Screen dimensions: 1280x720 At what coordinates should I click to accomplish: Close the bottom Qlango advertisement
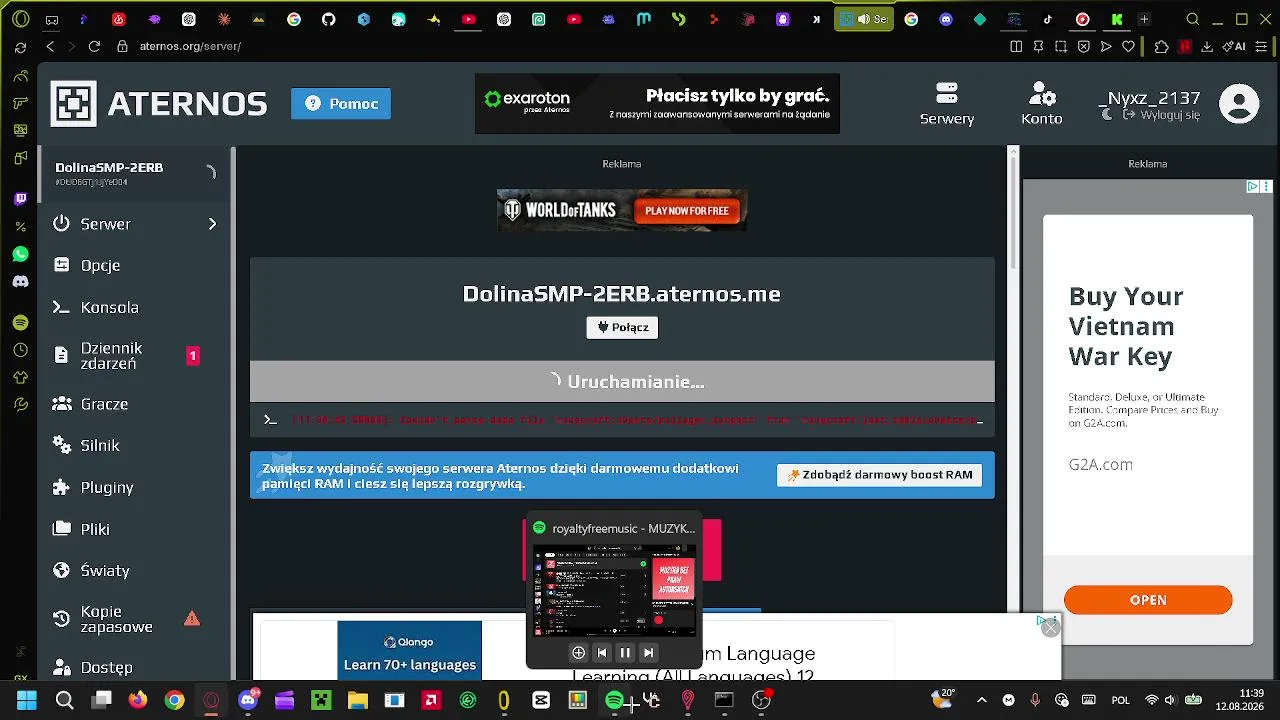coord(1050,627)
